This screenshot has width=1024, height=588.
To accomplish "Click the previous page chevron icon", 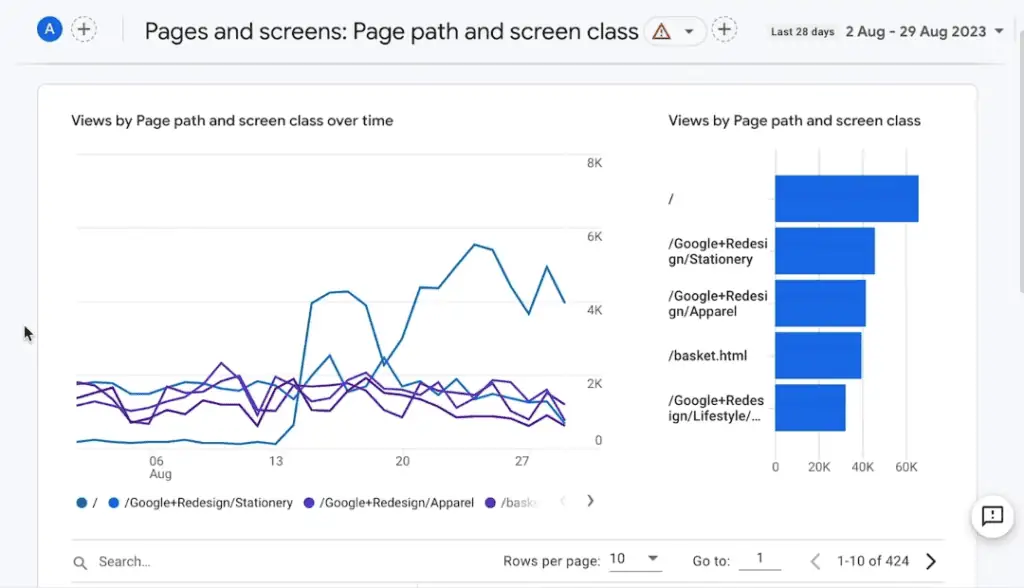I will (x=815, y=562).
